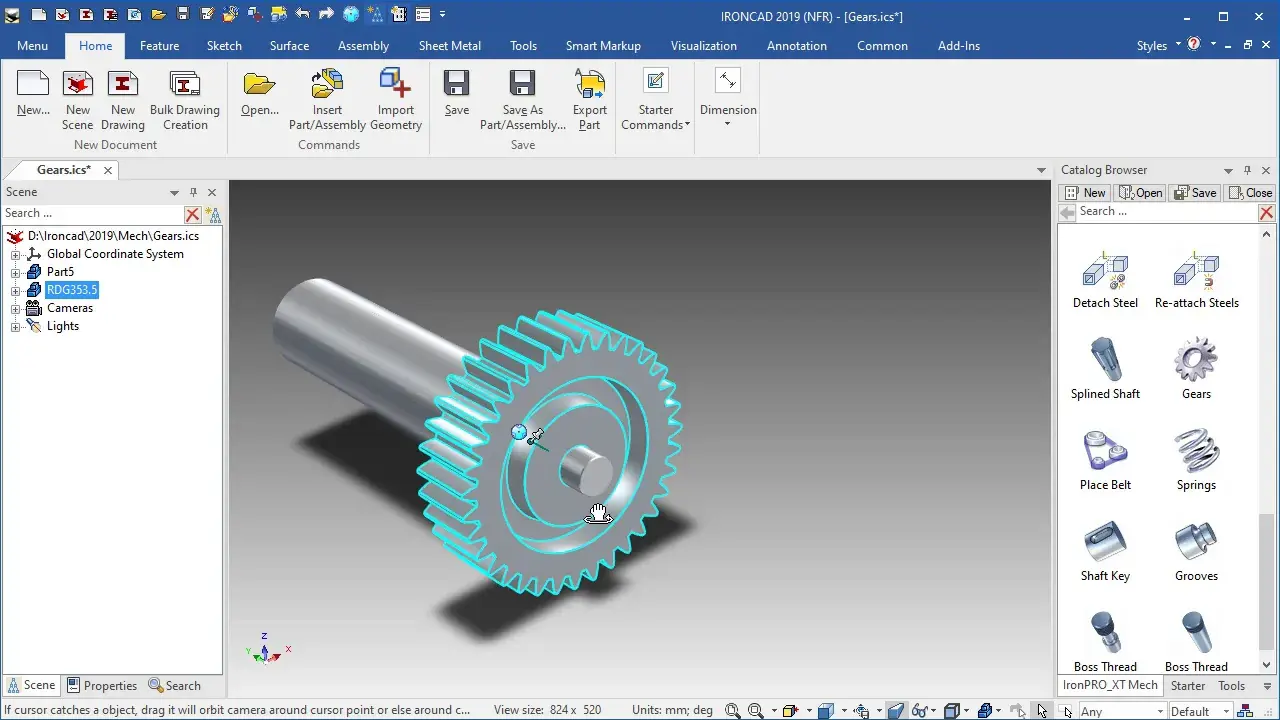Expand the Cameras tree node
This screenshot has width=1280, height=720.
pyautogui.click(x=16, y=308)
